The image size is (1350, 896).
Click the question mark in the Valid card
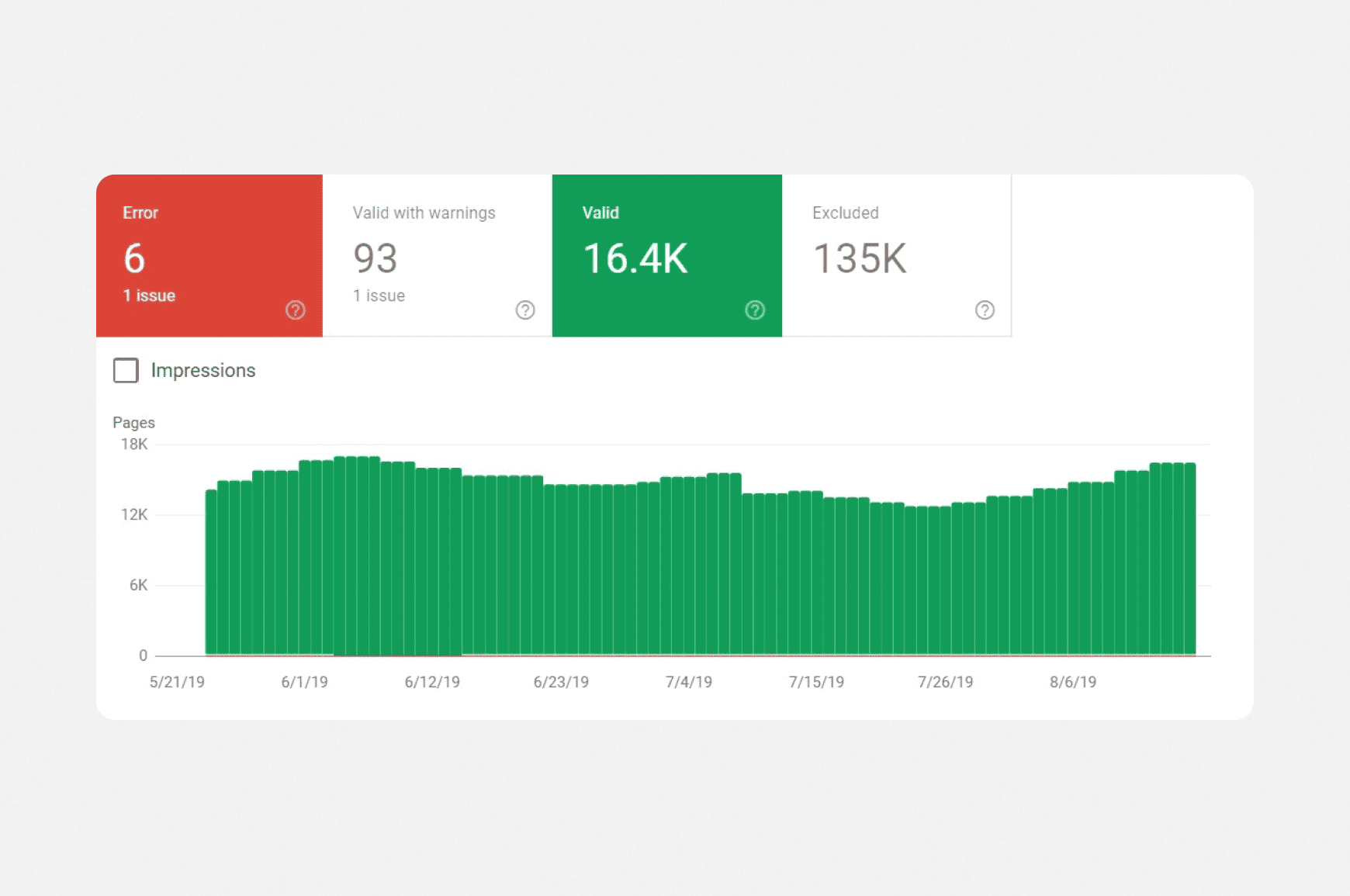(755, 310)
